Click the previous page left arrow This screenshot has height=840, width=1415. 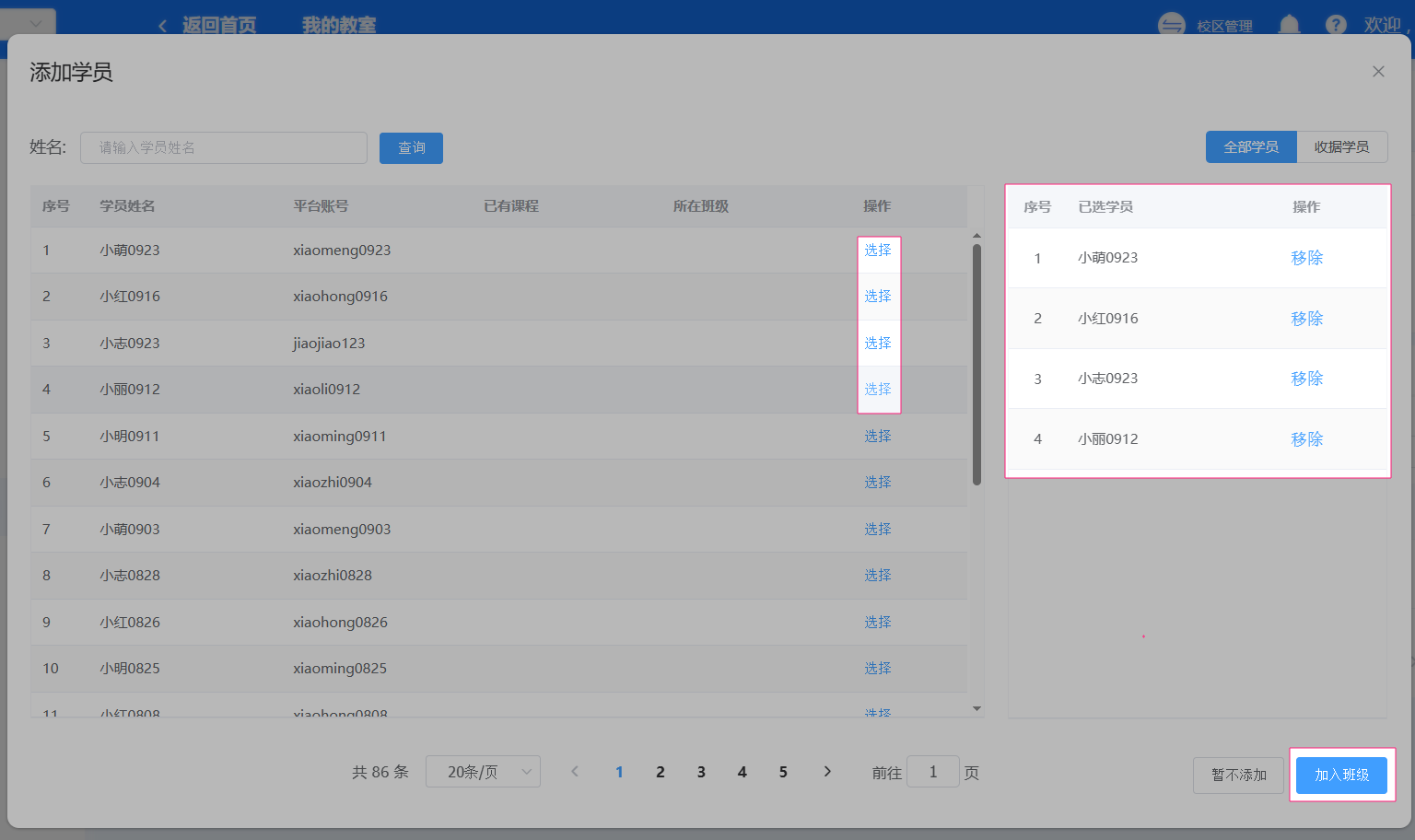(x=575, y=772)
